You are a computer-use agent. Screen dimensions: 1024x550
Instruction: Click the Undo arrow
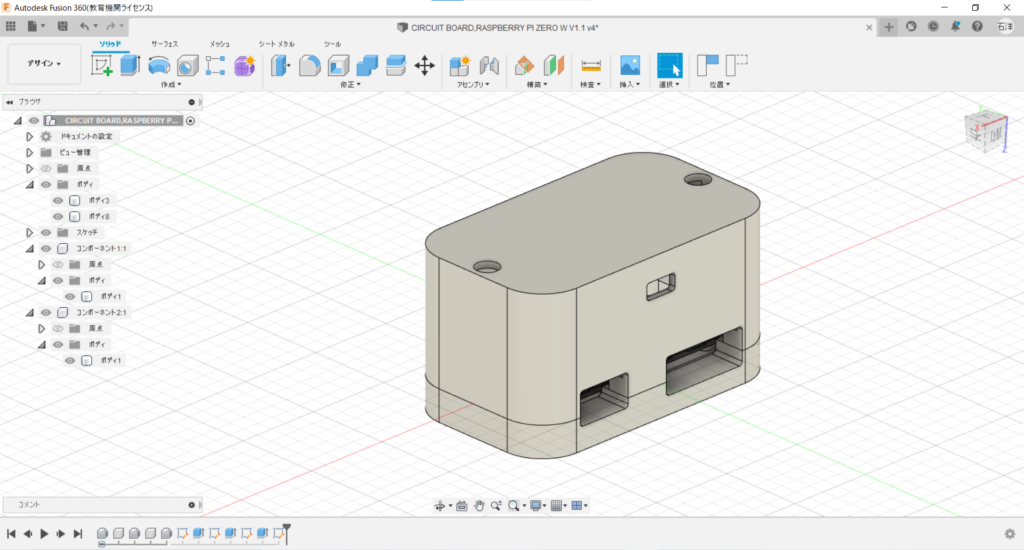pyautogui.click(x=84, y=26)
